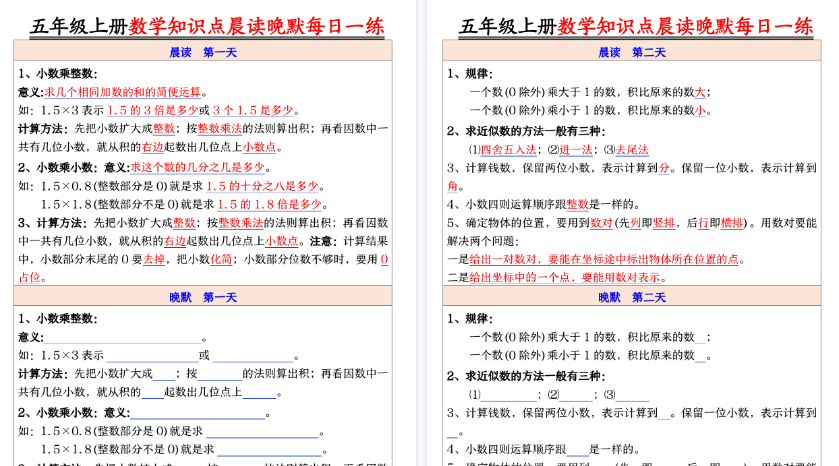Viewport: 839px width, 466px height.
Task: Click the red word 数对 in item 5
Action: pyautogui.click(x=601, y=223)
